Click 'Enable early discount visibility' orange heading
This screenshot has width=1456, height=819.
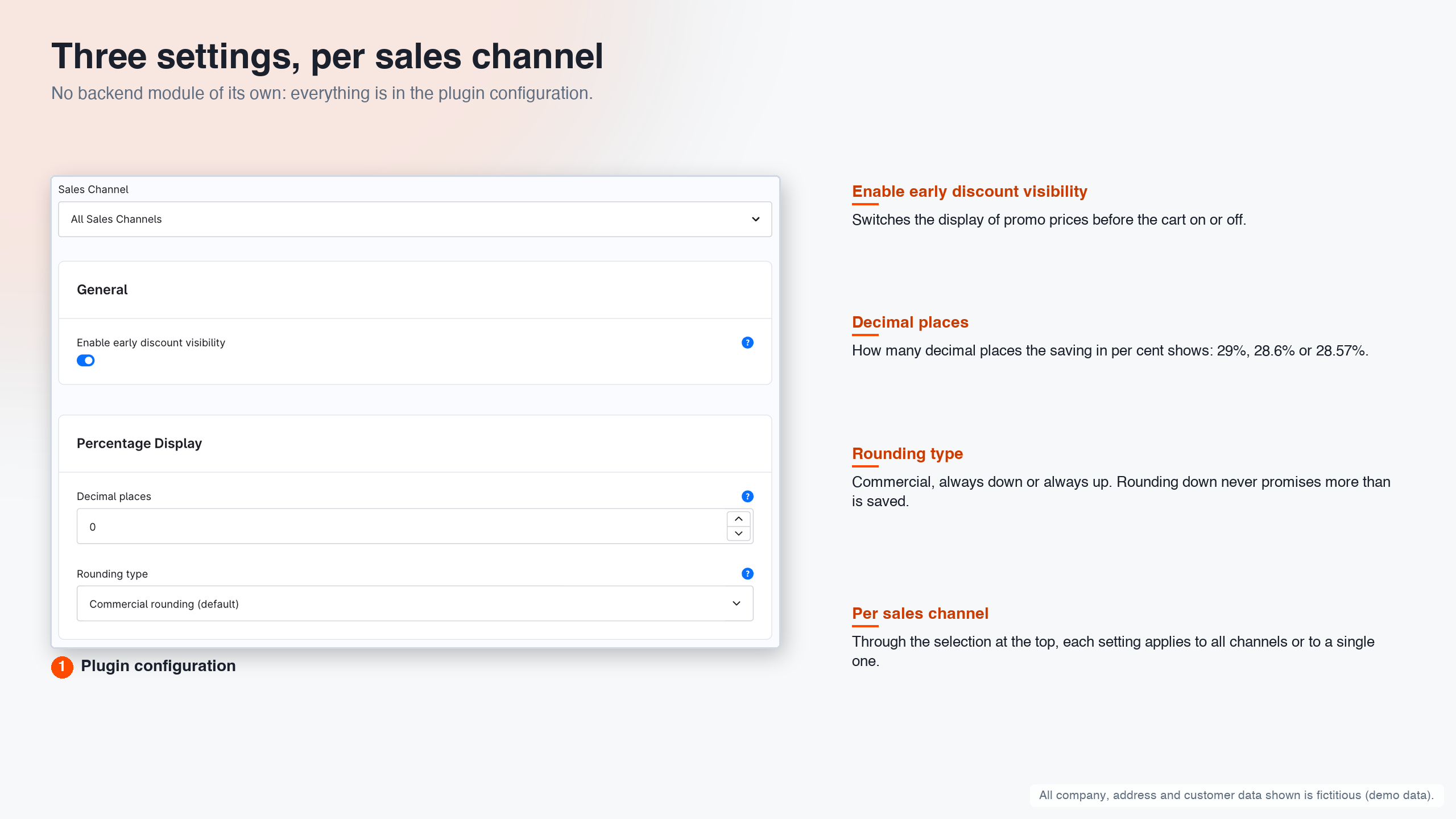pos(970,192)
